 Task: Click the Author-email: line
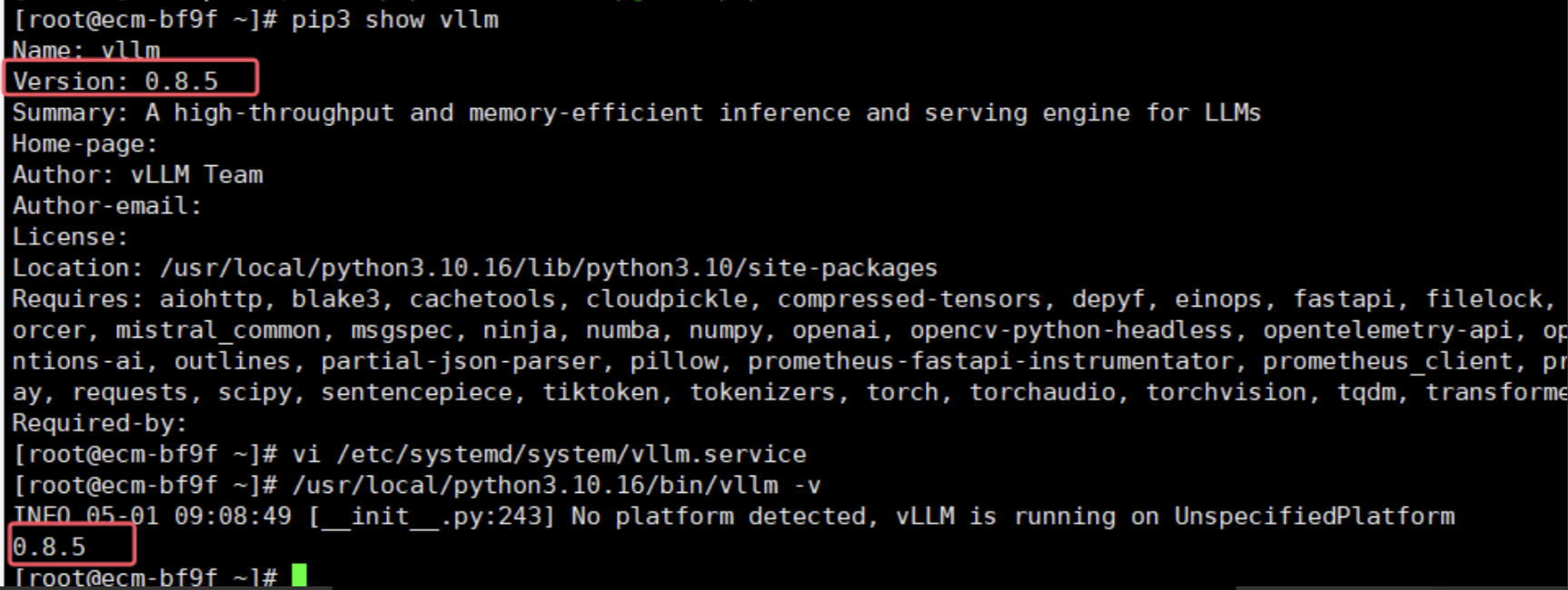(107, 206)
